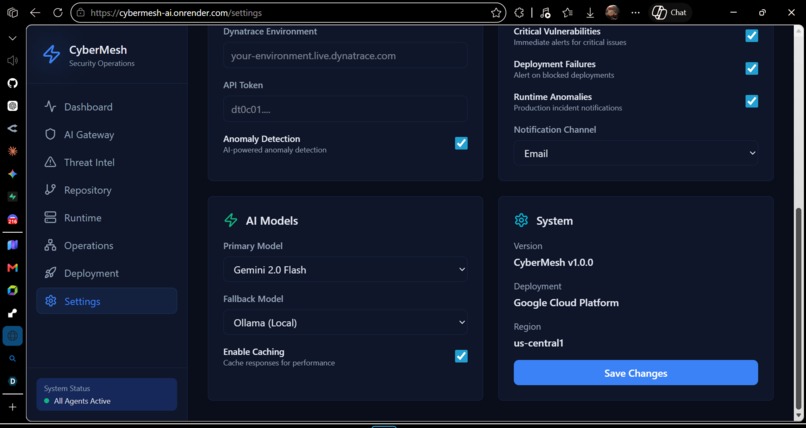Toggle the Critical Vulnerabilities checkbox

(x=752, y=35)
